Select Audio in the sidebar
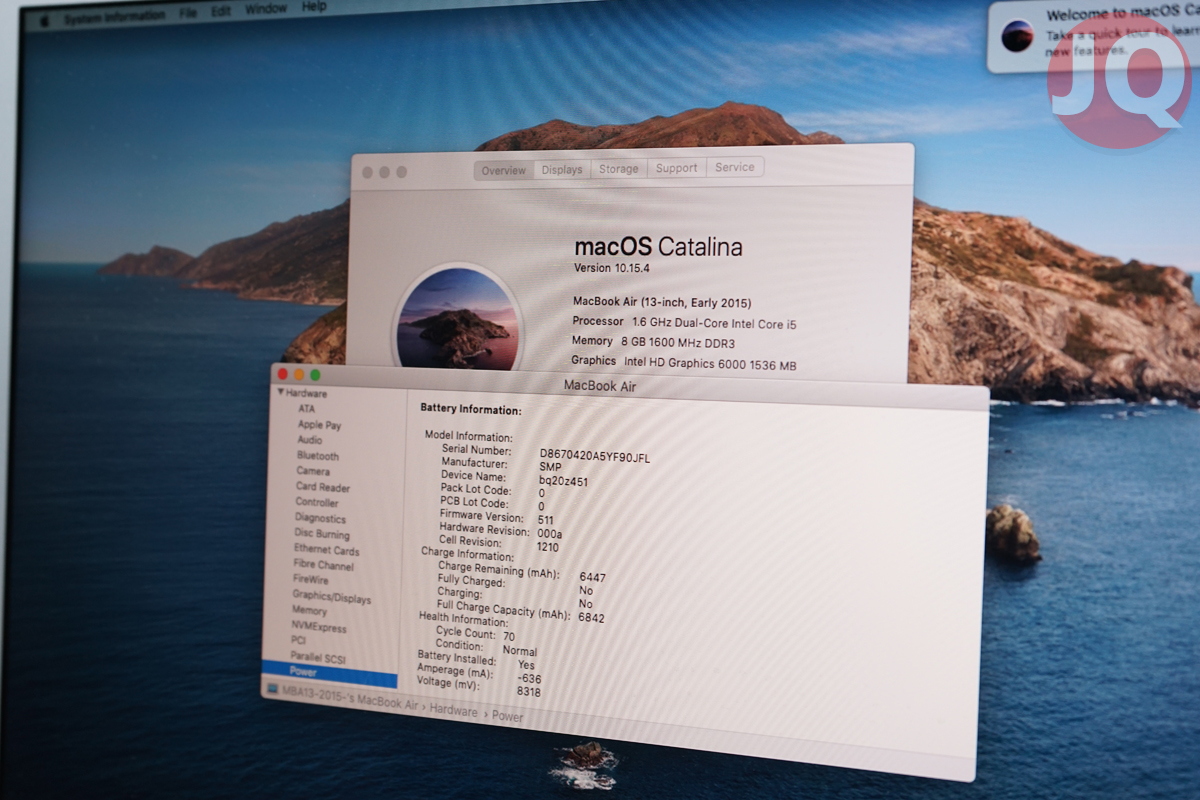 [x=310, y=440]
